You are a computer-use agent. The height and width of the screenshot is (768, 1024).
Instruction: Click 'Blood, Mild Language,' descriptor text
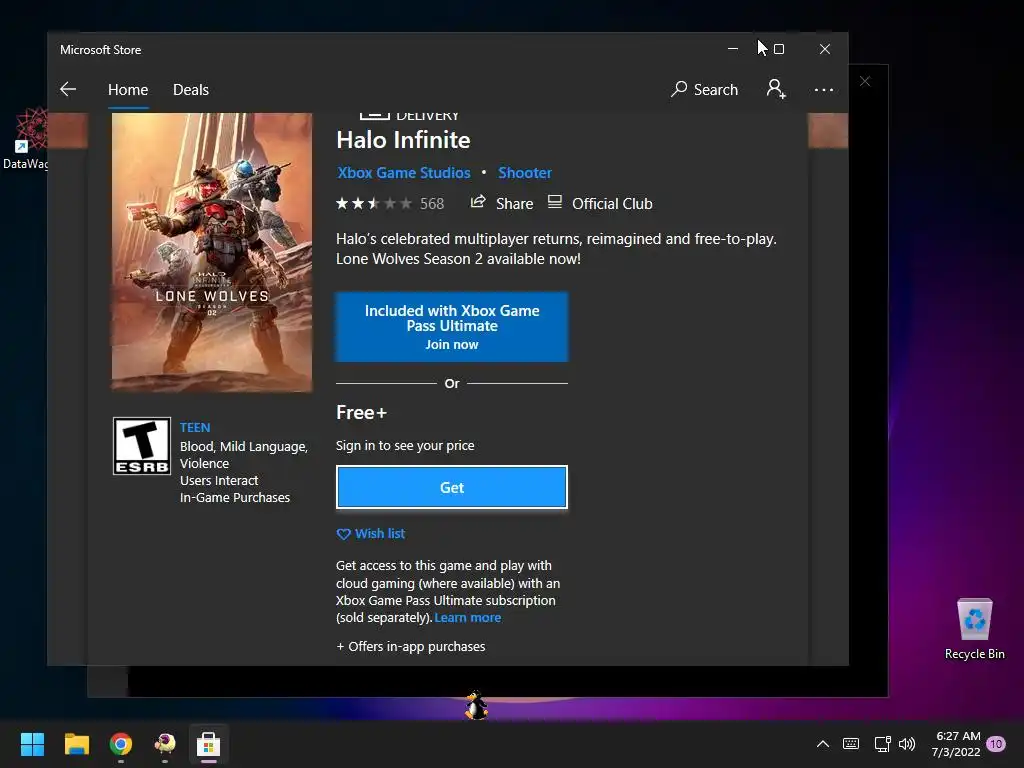click(244, 447)
